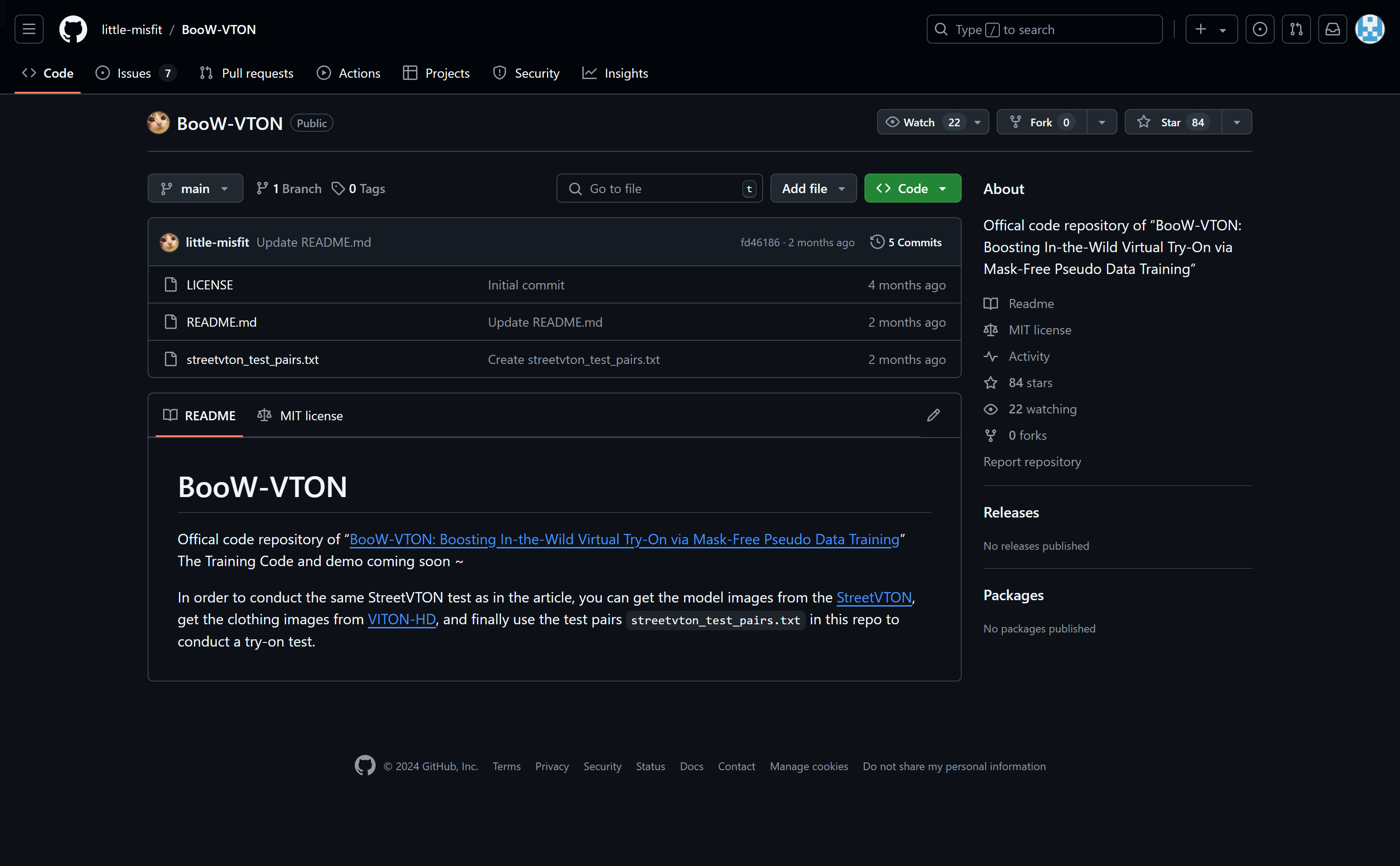
Task: Open the Releases heading link
Action: point(1011,513)
